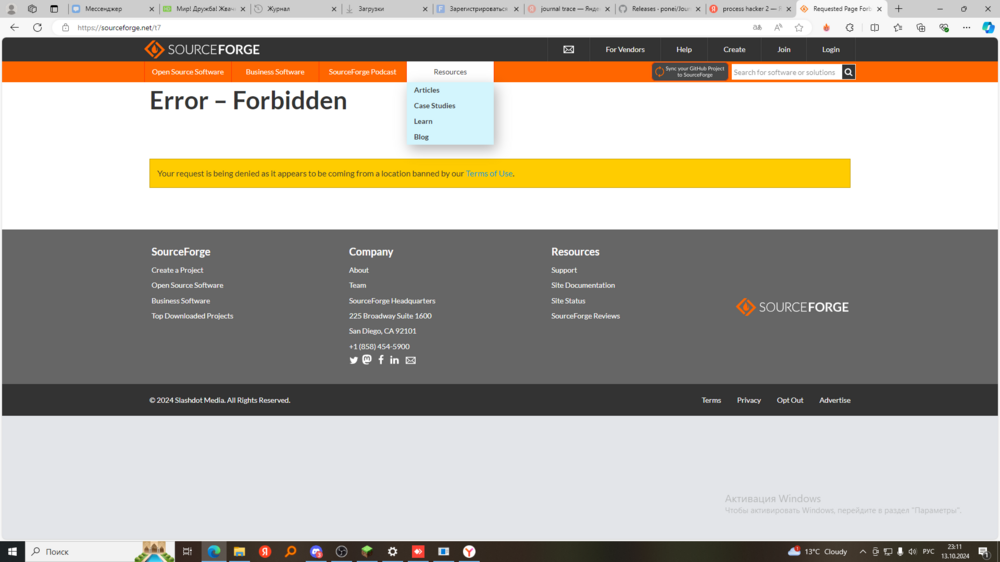Open SourceForge Facebook icon in footer

[381, 360]
